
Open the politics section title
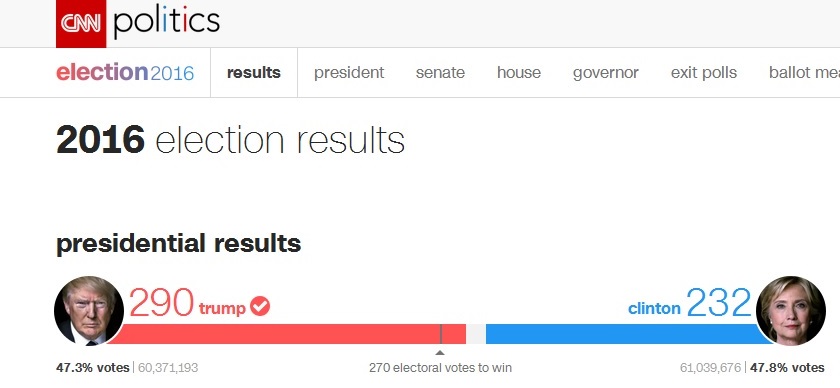(167, 23)
